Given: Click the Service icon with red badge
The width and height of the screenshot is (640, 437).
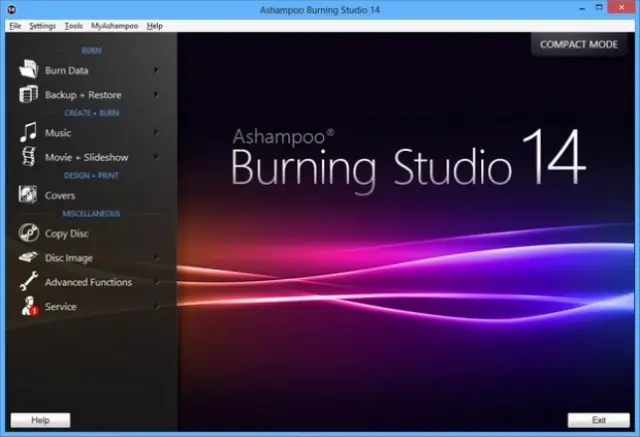Looking at the screenshot, I should tap(27, 307).
